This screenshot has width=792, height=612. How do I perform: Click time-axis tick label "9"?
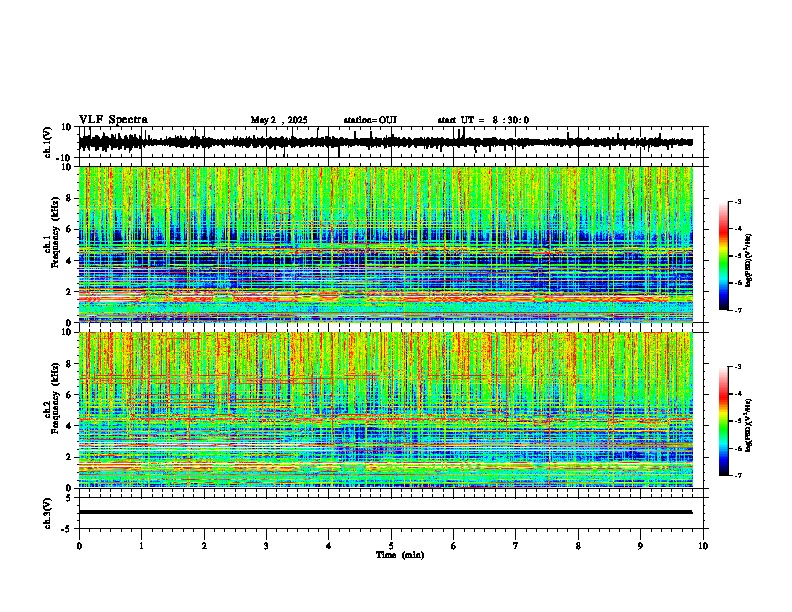pos(640,546)
